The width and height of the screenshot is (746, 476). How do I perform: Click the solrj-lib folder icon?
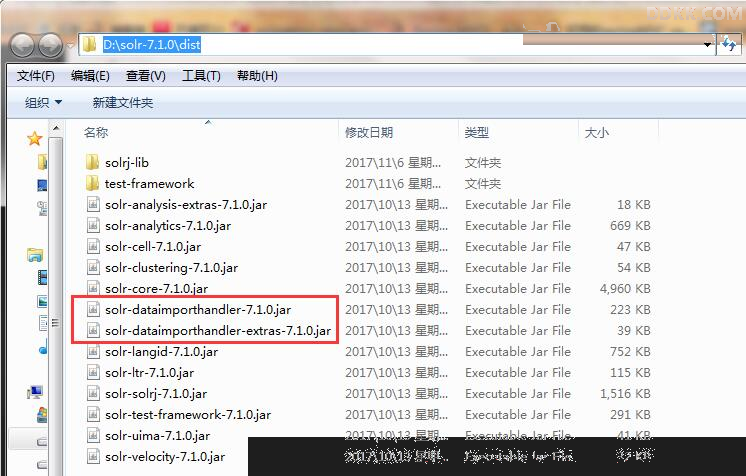point(92,162)
